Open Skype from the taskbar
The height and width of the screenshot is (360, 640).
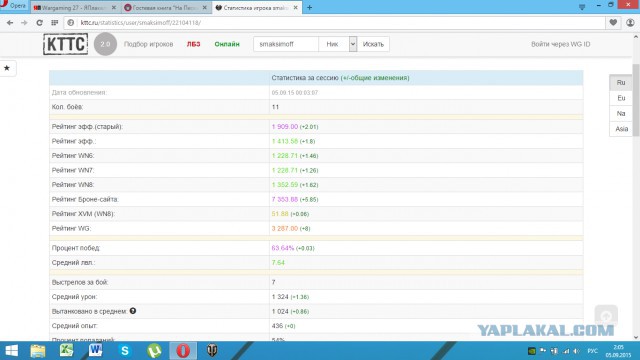click(124, 351)
